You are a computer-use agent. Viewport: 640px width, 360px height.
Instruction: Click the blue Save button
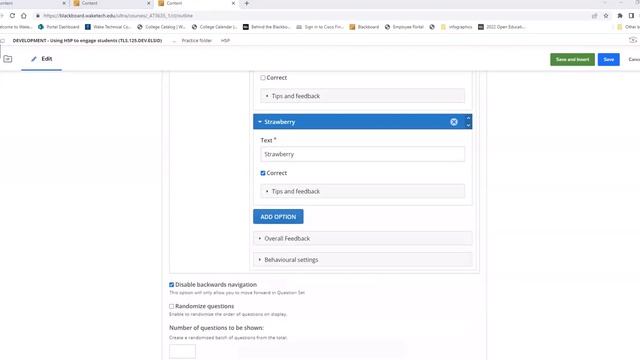click(609, 59)
